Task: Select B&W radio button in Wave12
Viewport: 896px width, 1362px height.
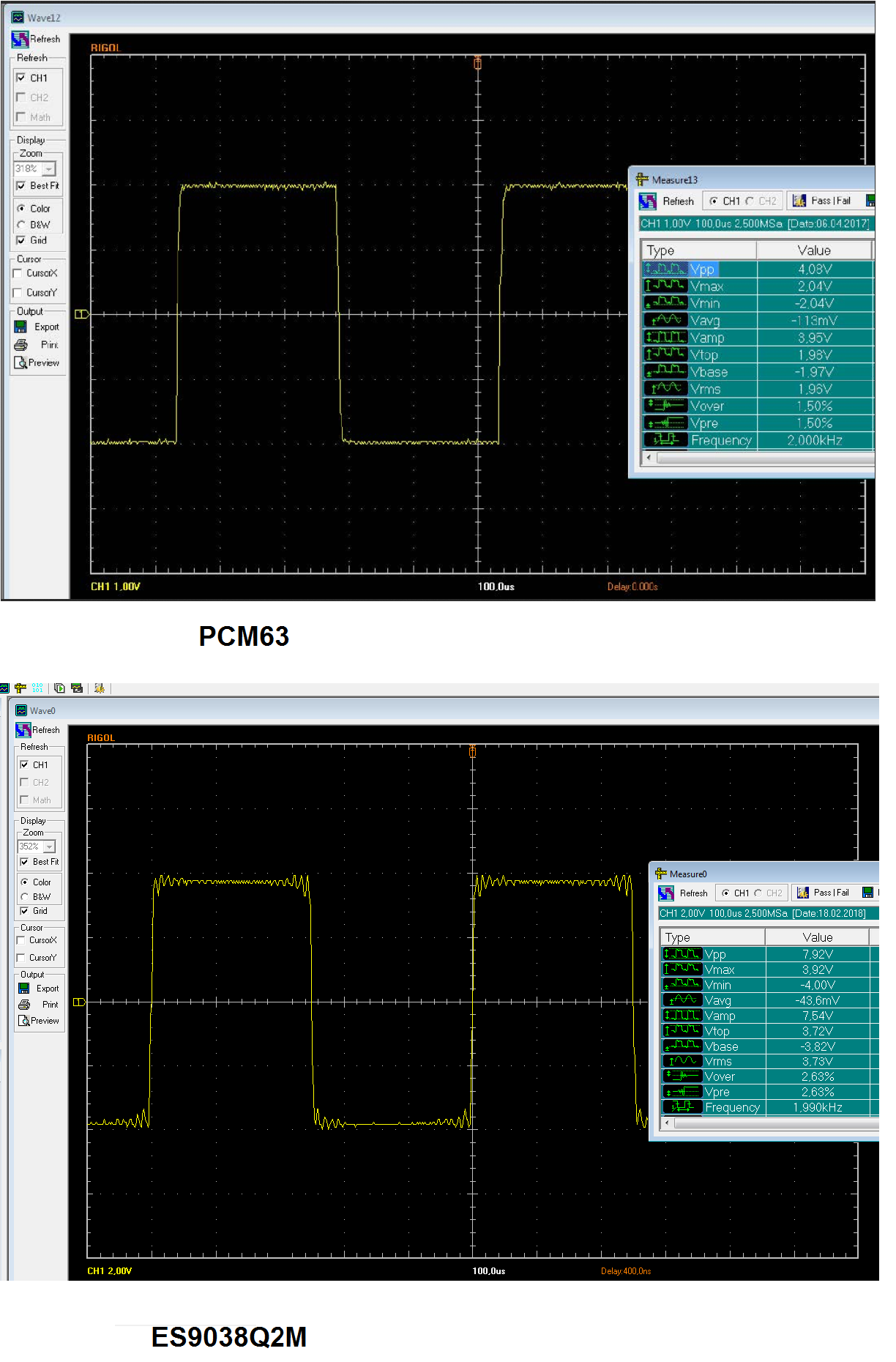Action: tap(21, 225)
